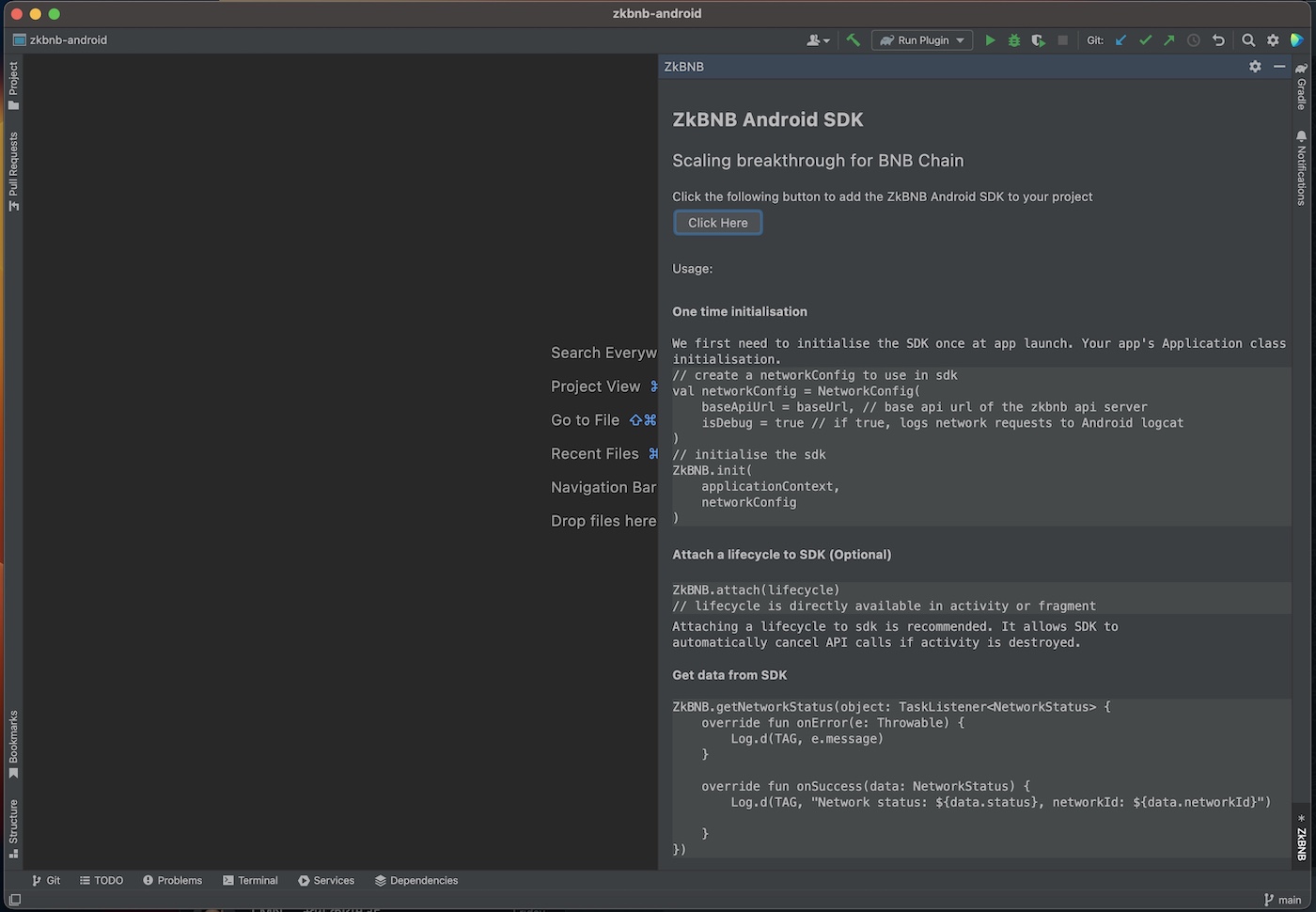Open the Project tool window on the left
1316x912 pixels.
click(x=13, y=83)
